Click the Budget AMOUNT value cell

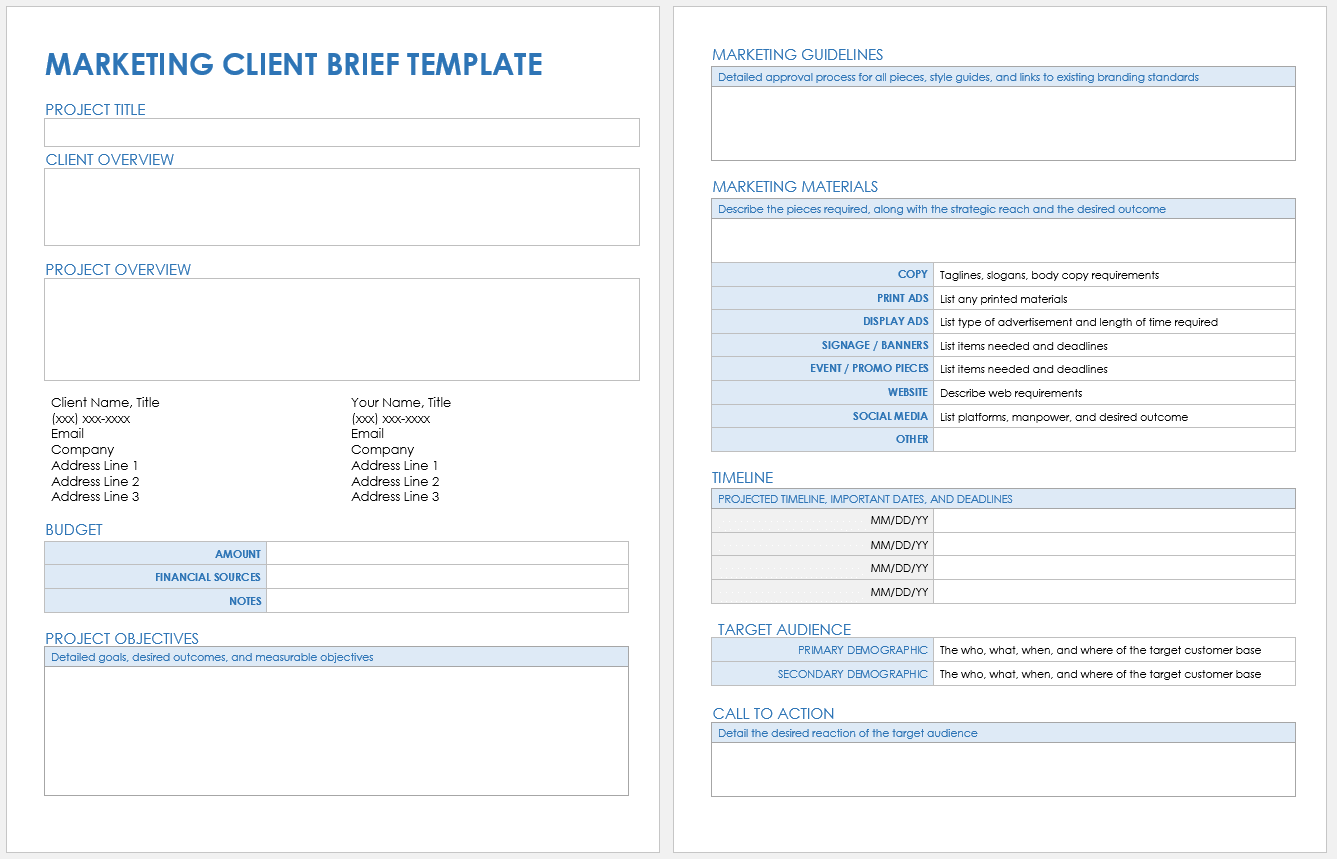447,554
